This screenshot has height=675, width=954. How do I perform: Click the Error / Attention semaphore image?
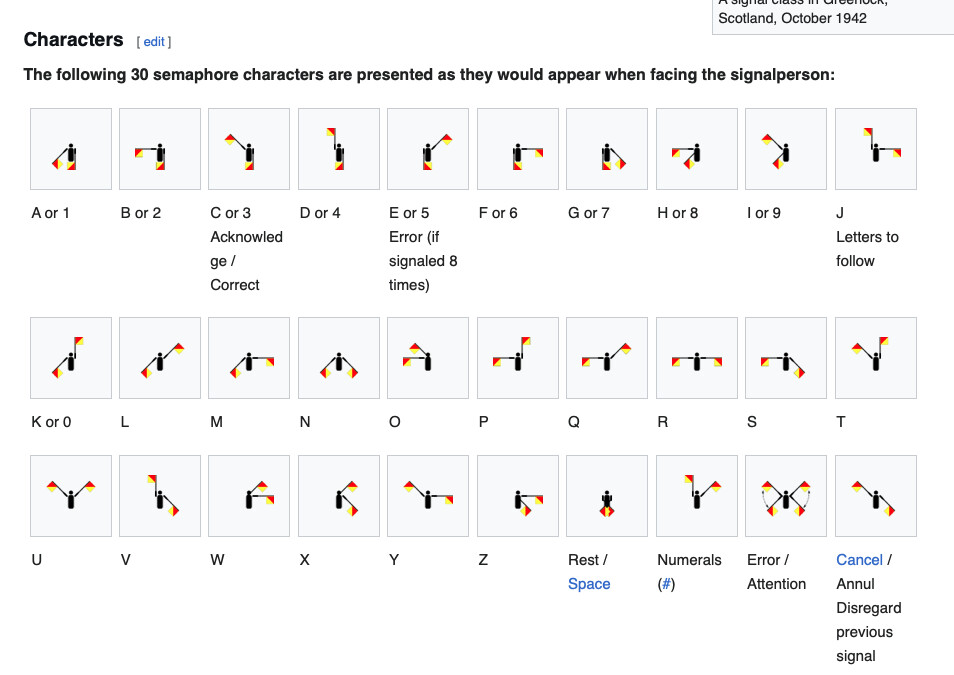click(786, 496)
